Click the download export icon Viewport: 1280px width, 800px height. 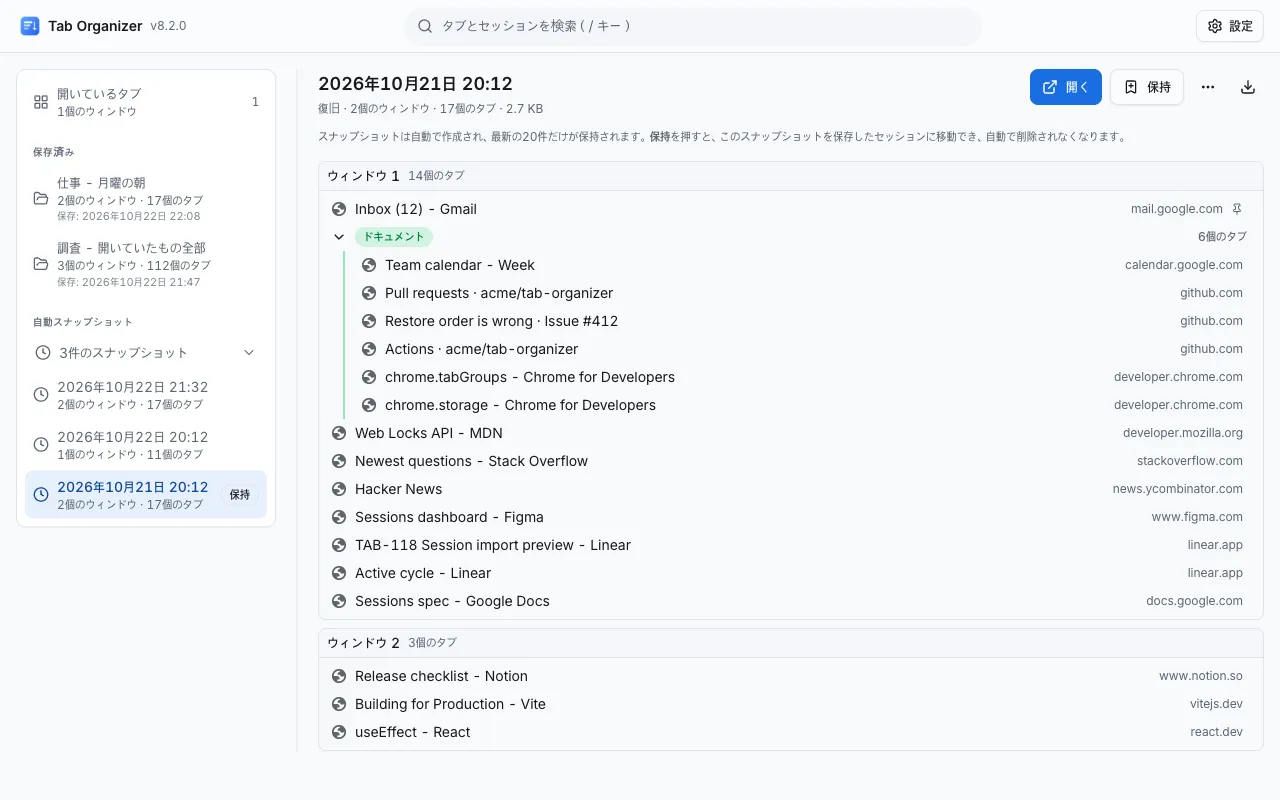click(1248, 87)
